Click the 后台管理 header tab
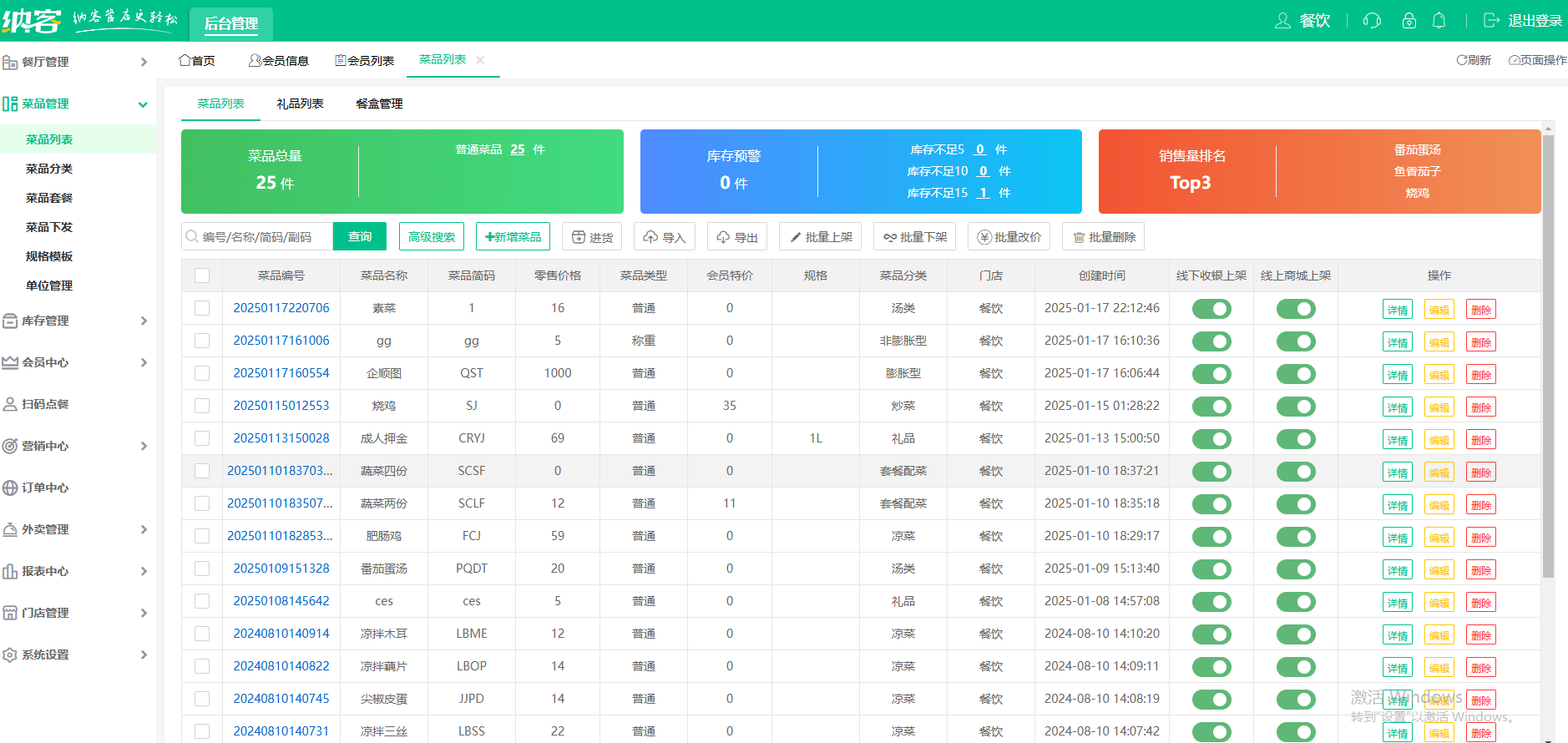The image size is (1568, 743). coord(231,23)
